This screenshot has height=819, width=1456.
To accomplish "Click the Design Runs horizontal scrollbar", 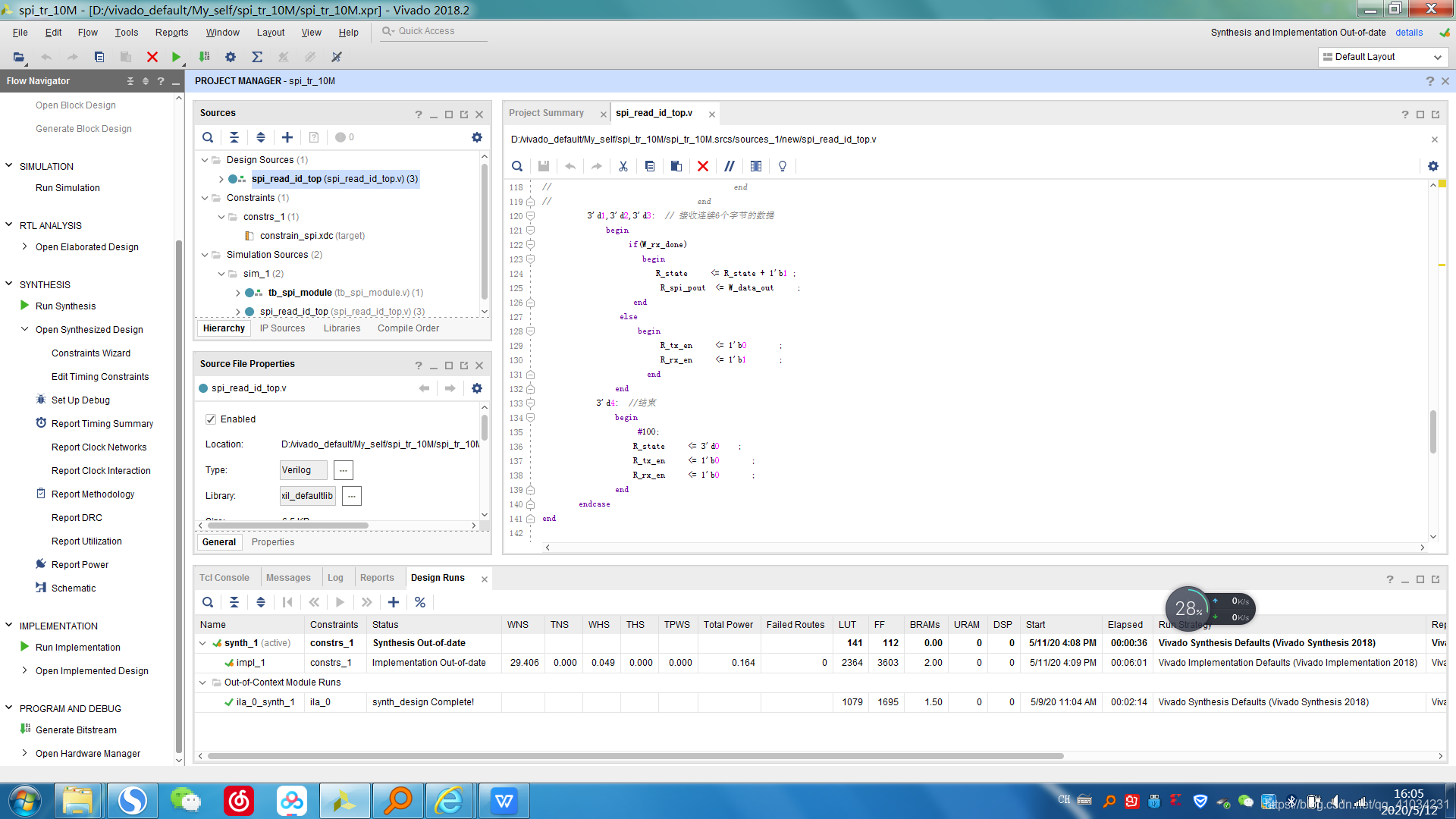I will (635, 756).
